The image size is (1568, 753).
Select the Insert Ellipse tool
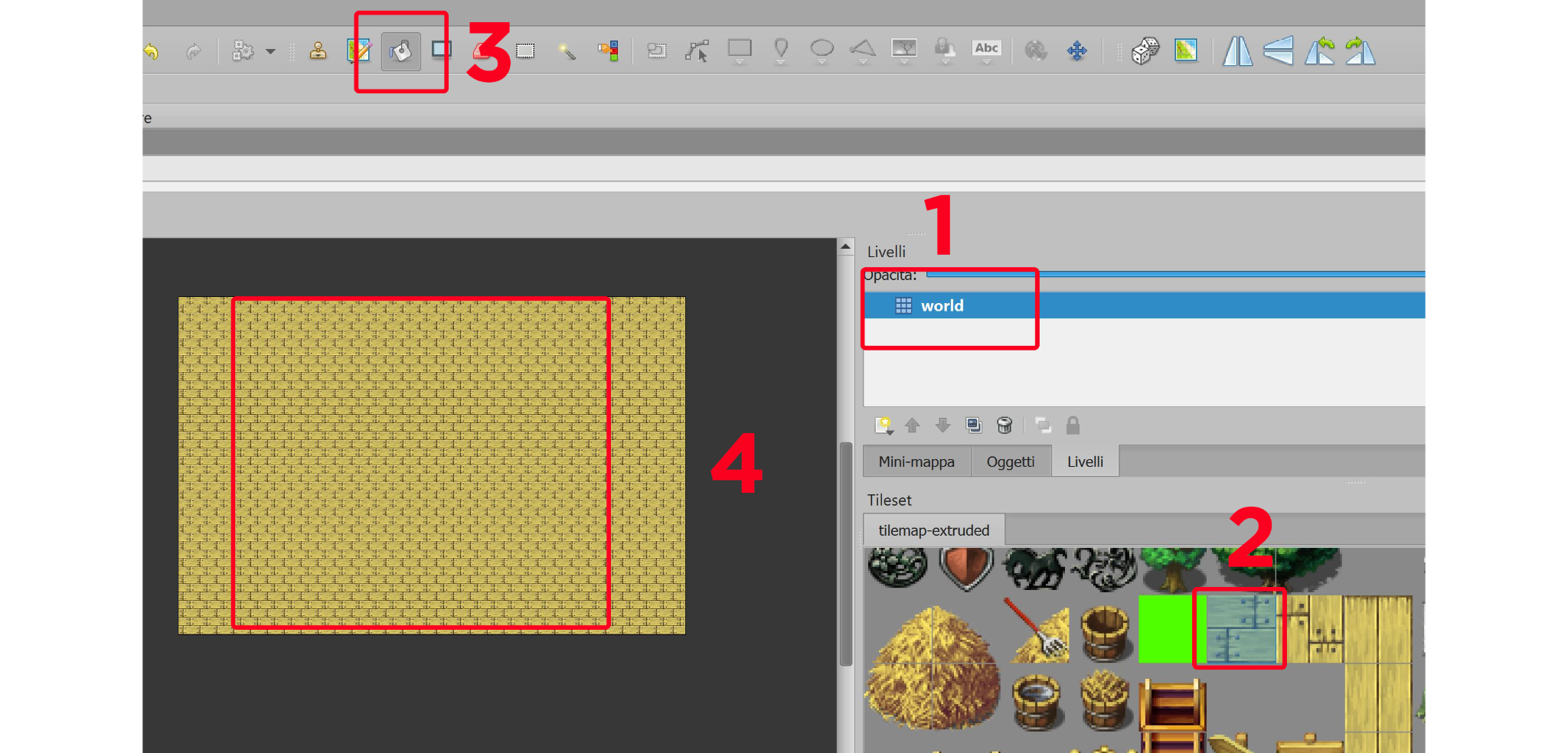point(822,50)
